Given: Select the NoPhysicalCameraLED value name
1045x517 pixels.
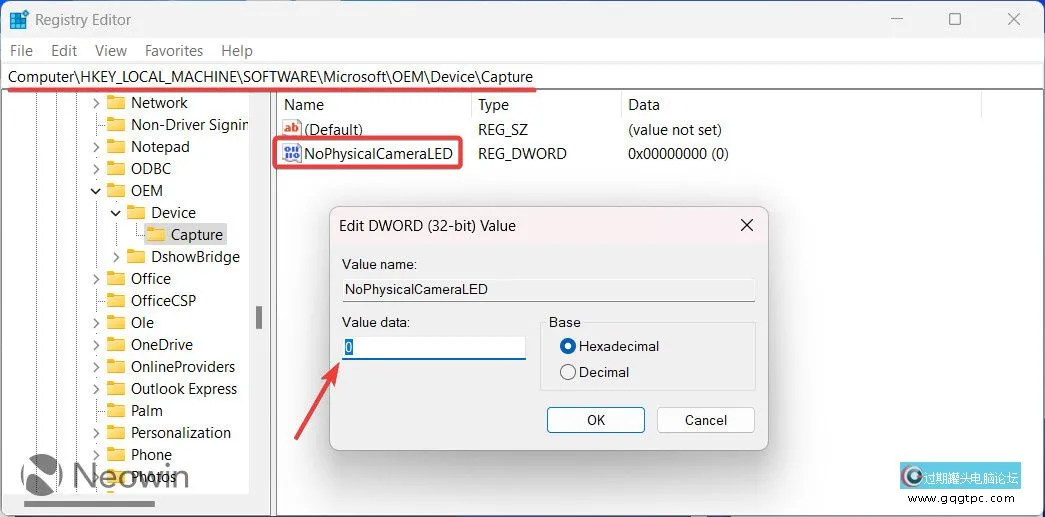Looking at the screenshot, I should (x=379, y=154).
